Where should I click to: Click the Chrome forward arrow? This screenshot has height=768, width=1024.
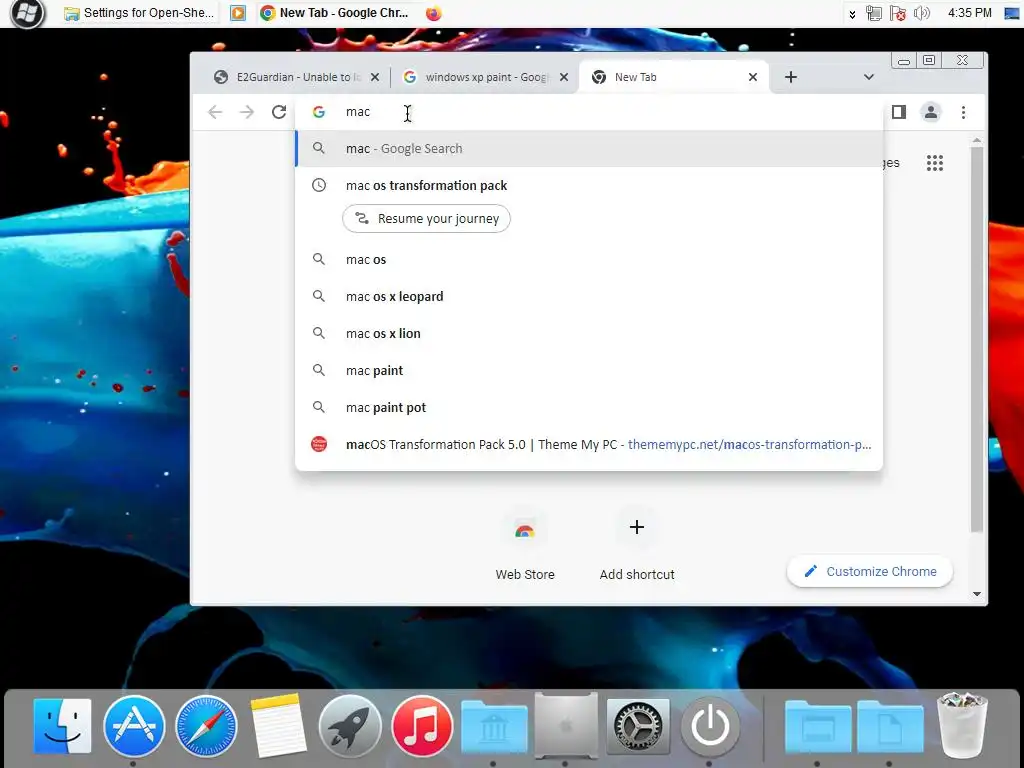coord(246,112)
